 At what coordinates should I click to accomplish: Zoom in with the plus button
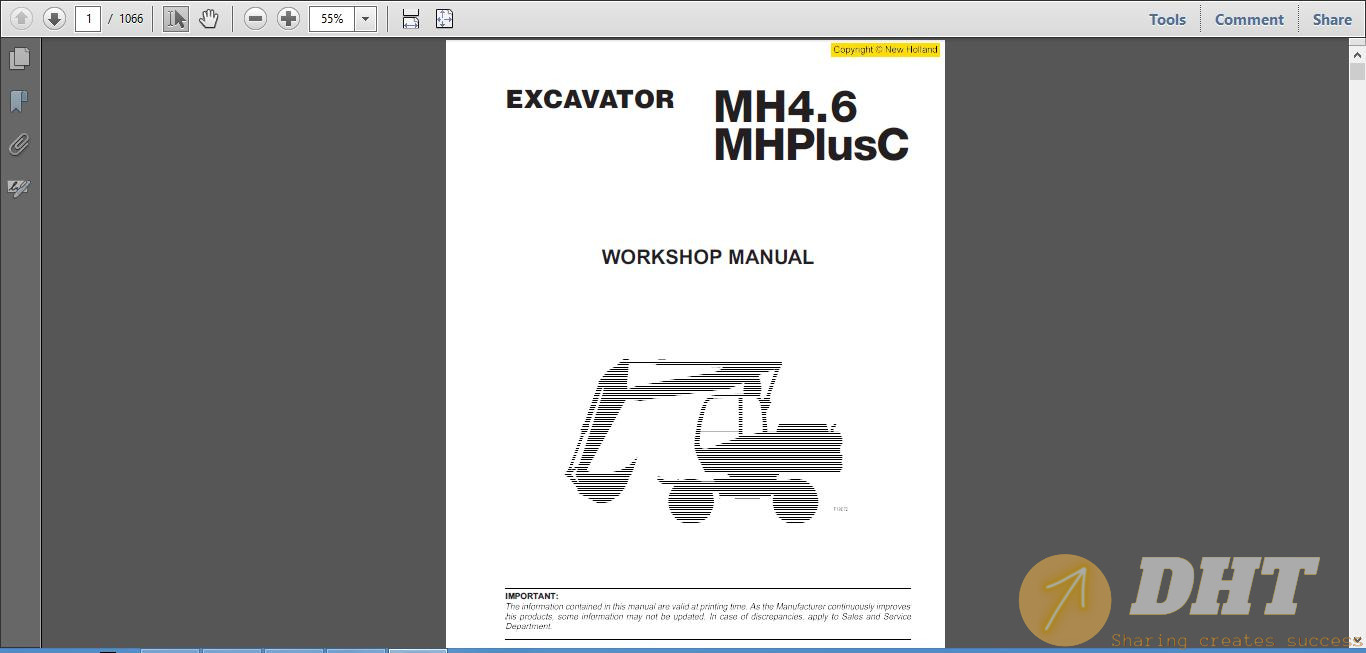(288, 18)
